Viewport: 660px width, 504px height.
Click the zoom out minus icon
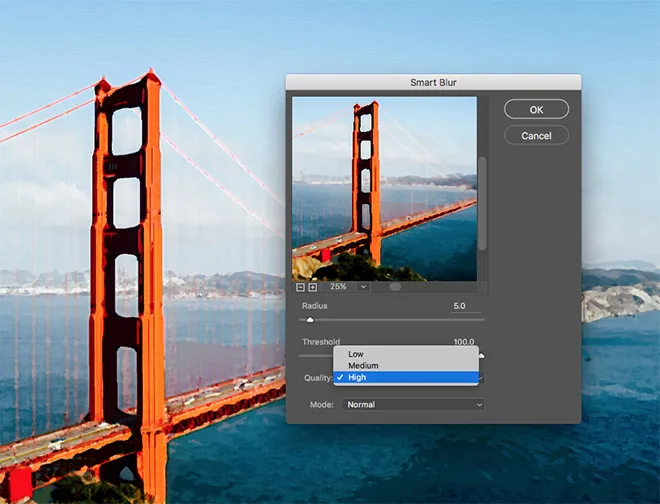pyautogui.click(x=299, y=287)
